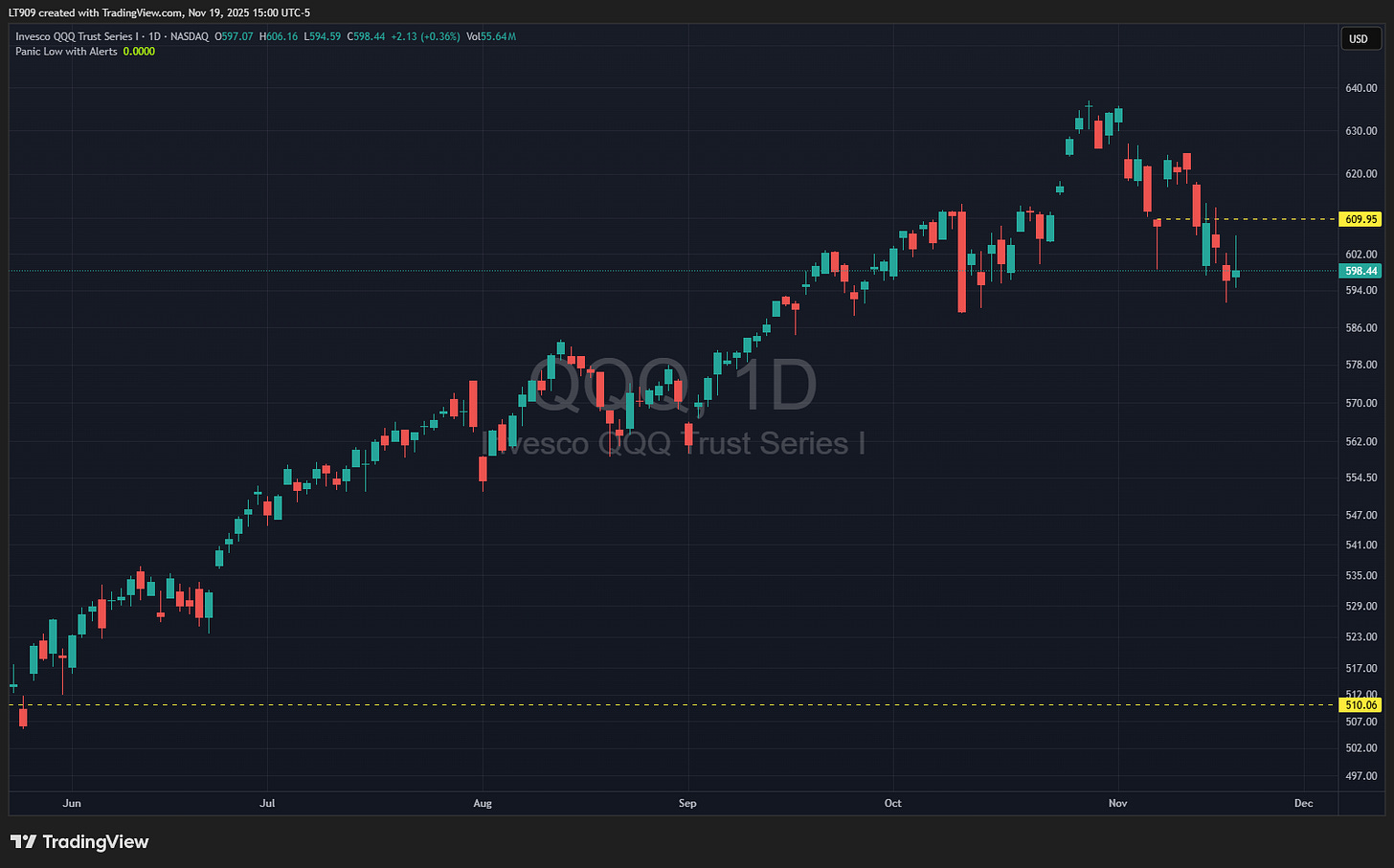
Task: Click the 640.00 price axis label
Action: (1361, 88)
